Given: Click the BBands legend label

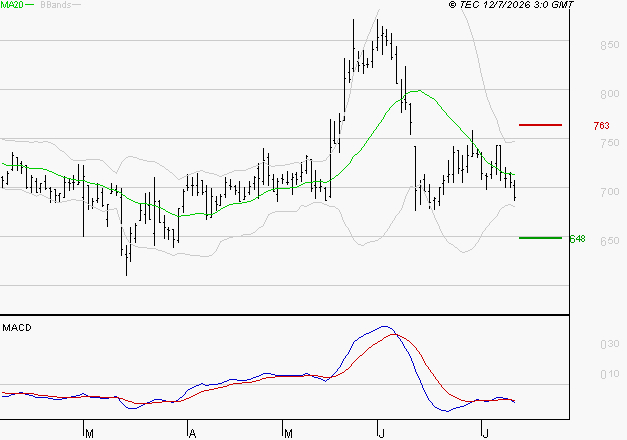Looking at the screenshot, I should click(x=56, y=5).
